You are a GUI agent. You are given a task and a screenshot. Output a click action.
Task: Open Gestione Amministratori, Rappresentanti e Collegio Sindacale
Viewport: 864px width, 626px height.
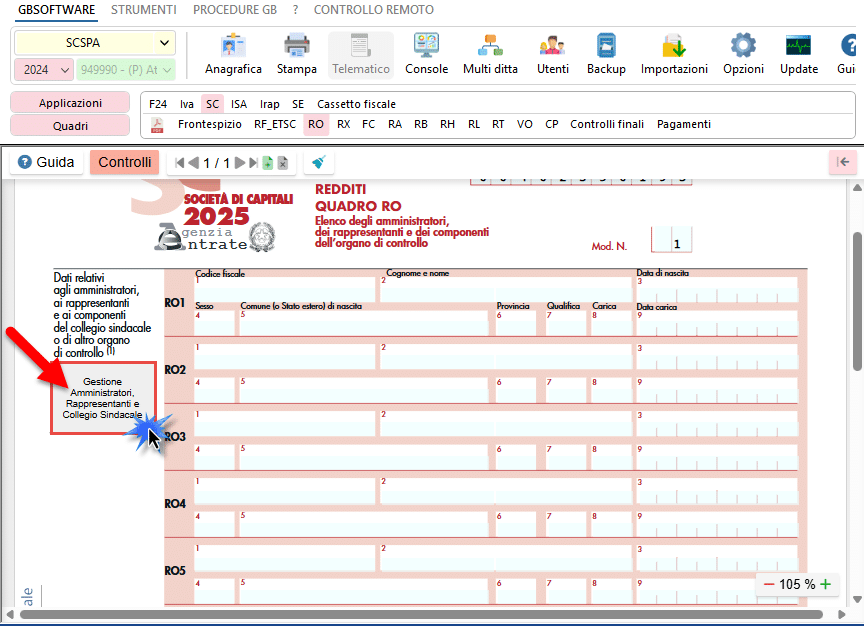(x=103, y=398)
